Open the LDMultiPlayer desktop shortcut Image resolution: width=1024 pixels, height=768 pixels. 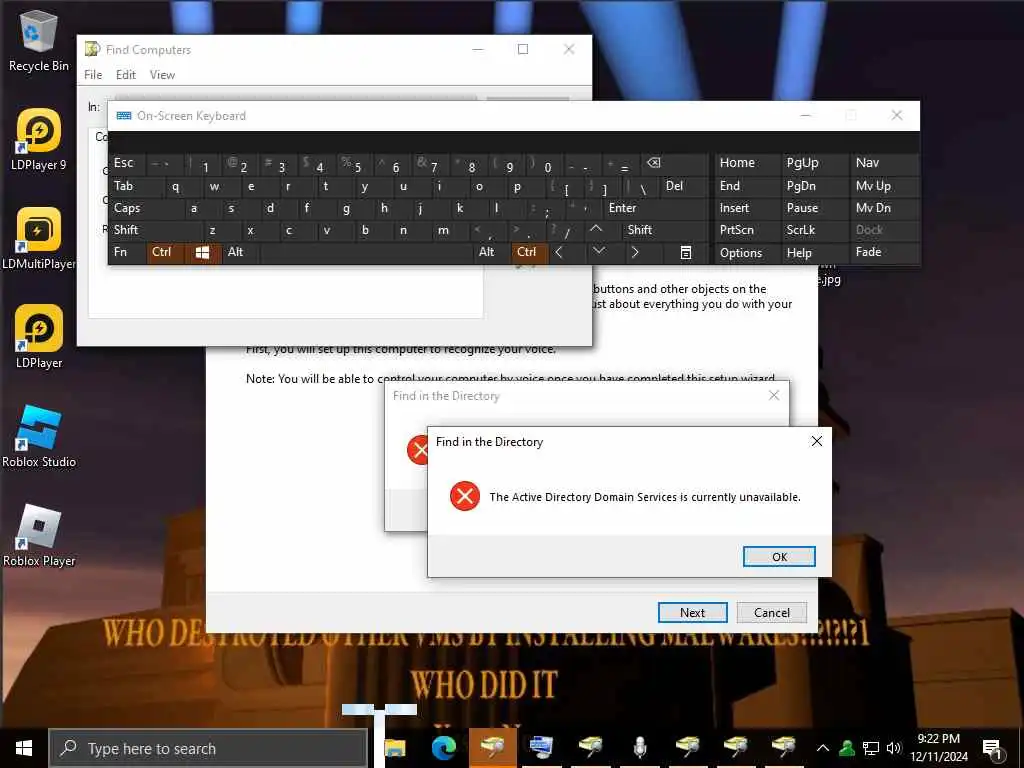[38, 239]
